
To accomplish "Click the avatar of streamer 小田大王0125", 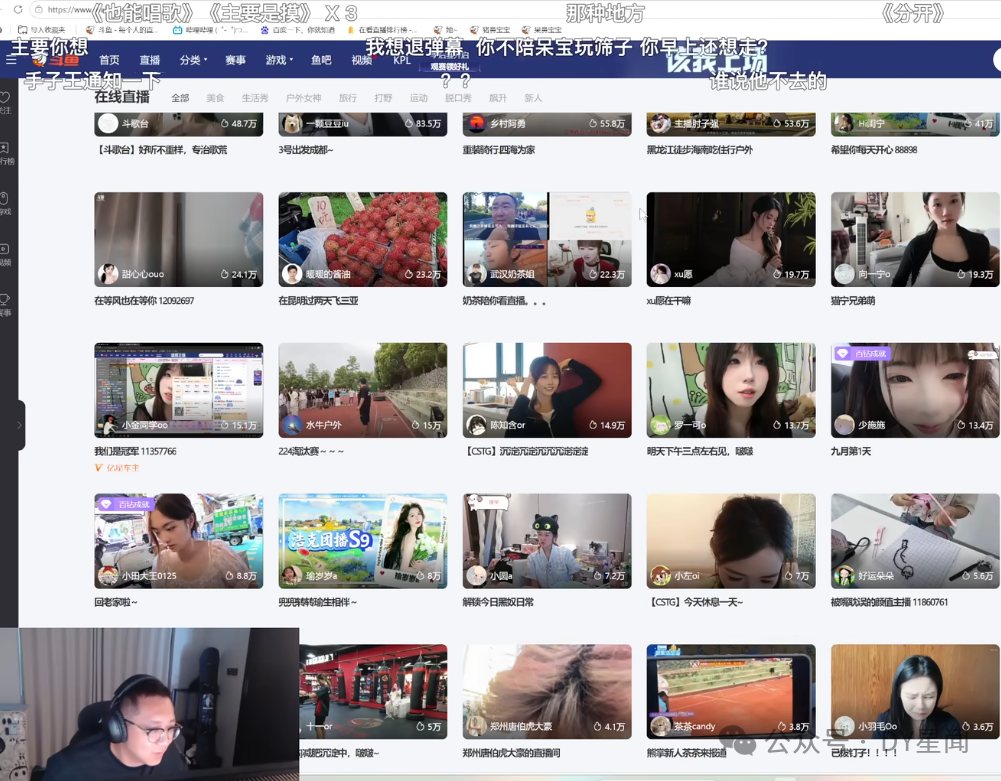I will pyautogui.click(x=108, y=575).
